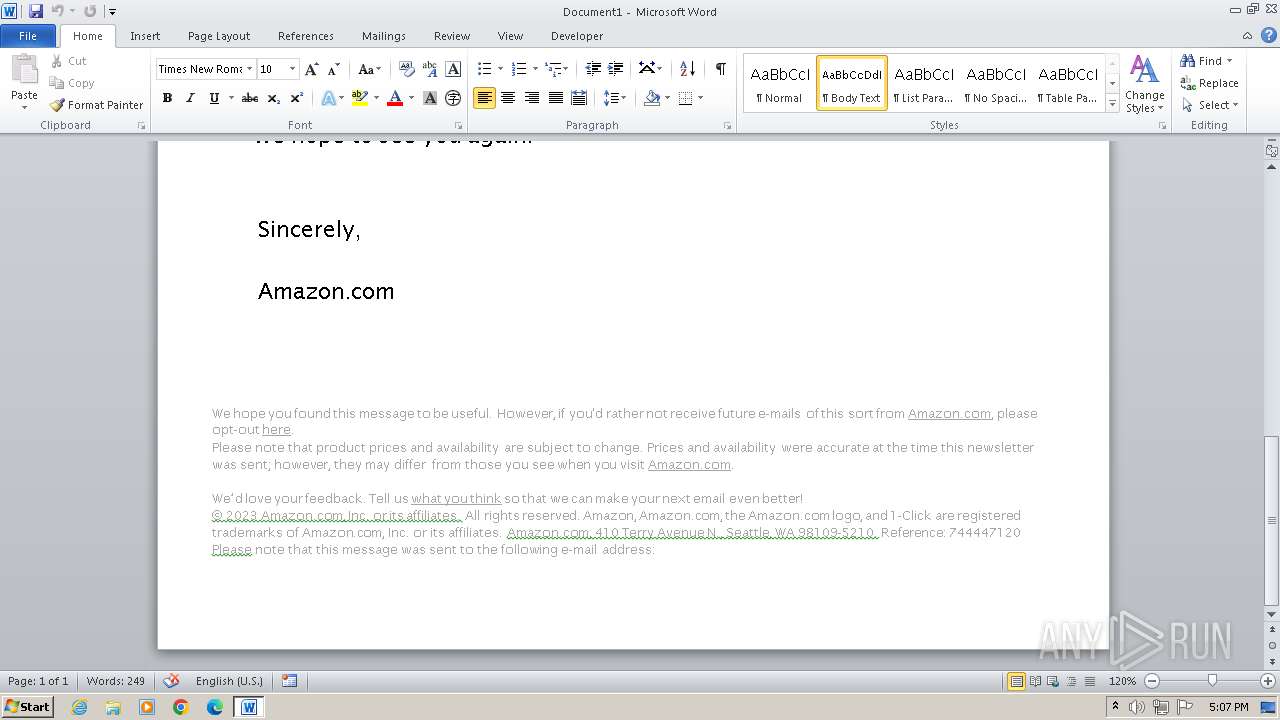
Task: Switch to Full Screen Reading view
Action: [1035, 681]
